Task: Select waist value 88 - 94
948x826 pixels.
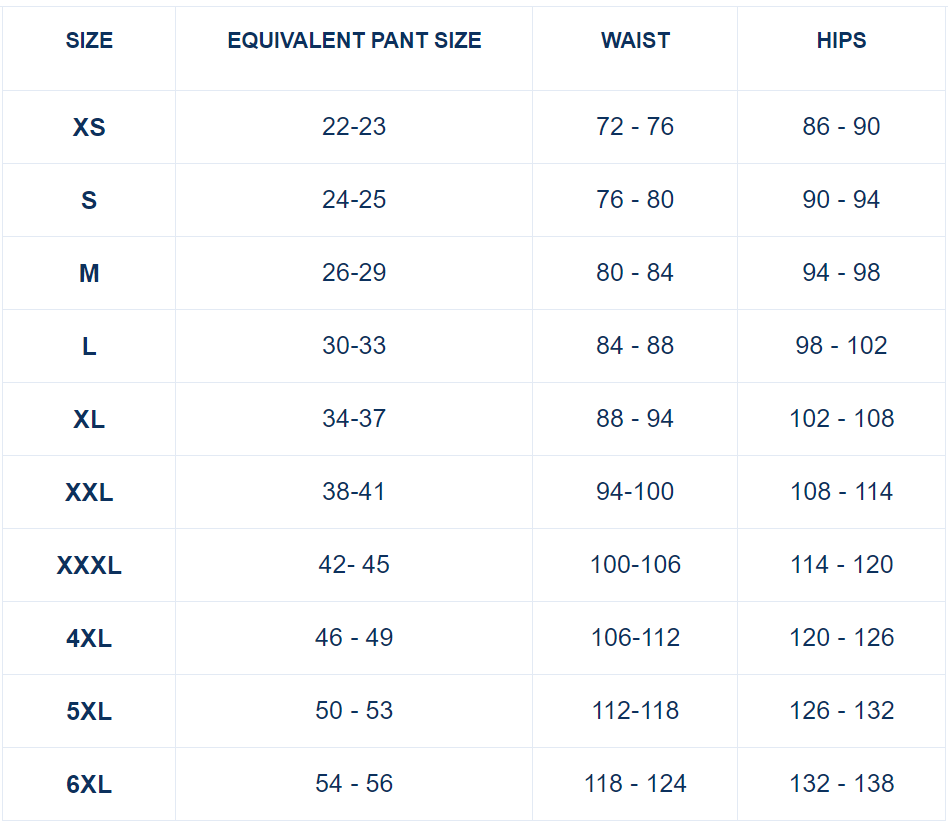Action: pos(635,418)
